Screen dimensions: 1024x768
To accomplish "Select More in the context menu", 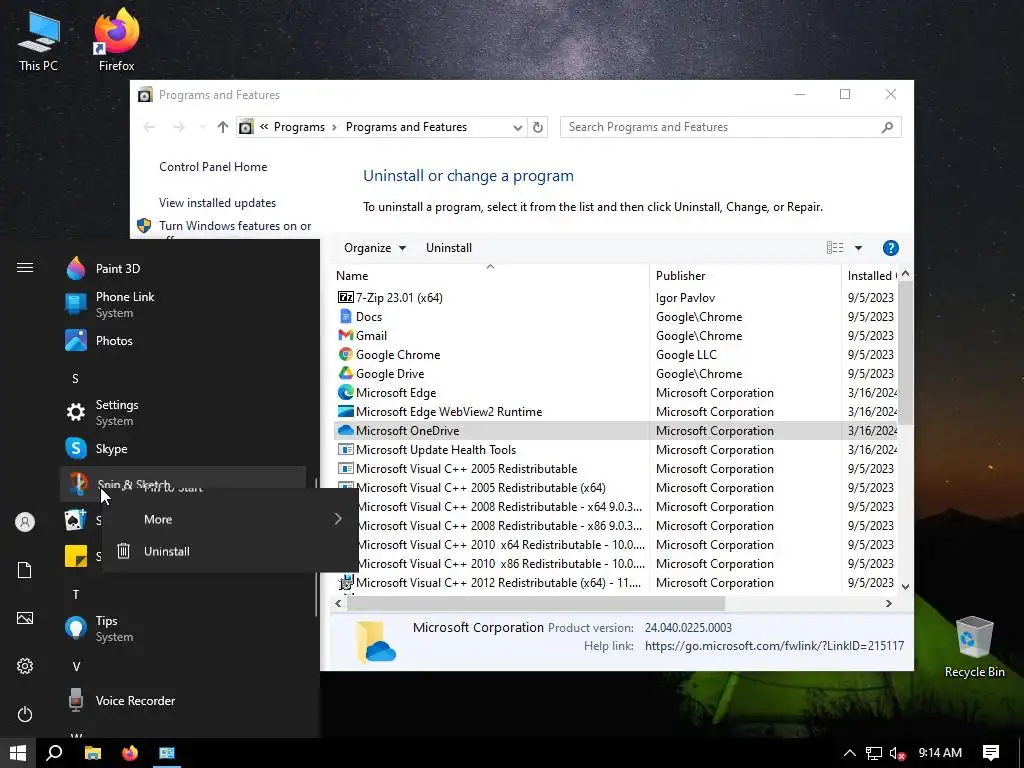I will pos(230,519).
